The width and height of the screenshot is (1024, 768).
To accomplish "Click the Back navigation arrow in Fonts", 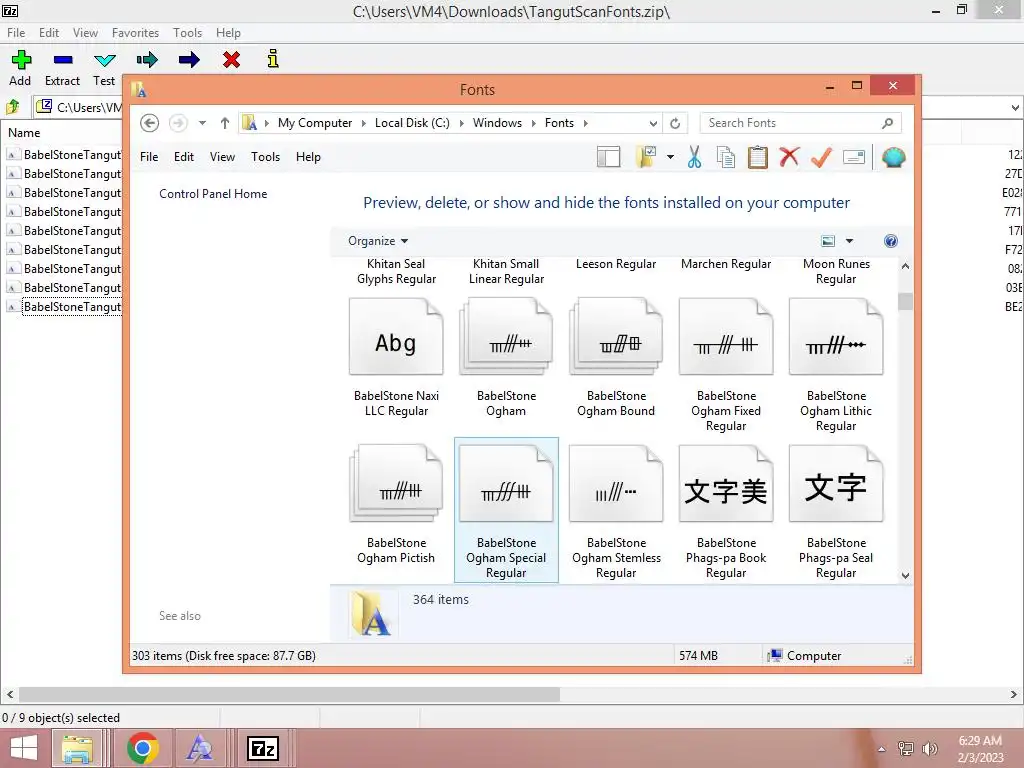I will (150, 123).
